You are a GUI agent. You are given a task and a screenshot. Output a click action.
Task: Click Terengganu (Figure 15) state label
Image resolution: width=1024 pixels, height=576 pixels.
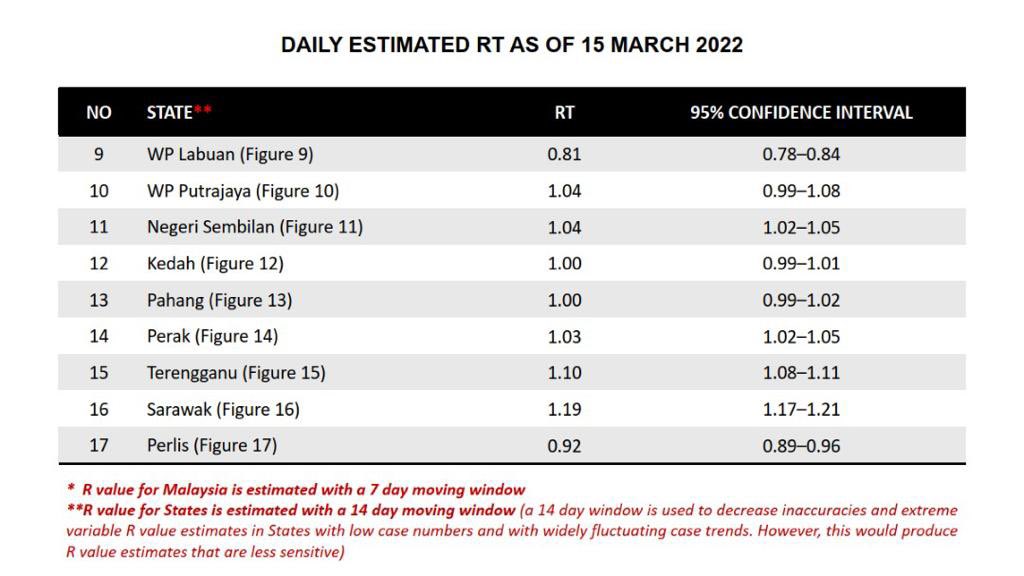point(236,373)
